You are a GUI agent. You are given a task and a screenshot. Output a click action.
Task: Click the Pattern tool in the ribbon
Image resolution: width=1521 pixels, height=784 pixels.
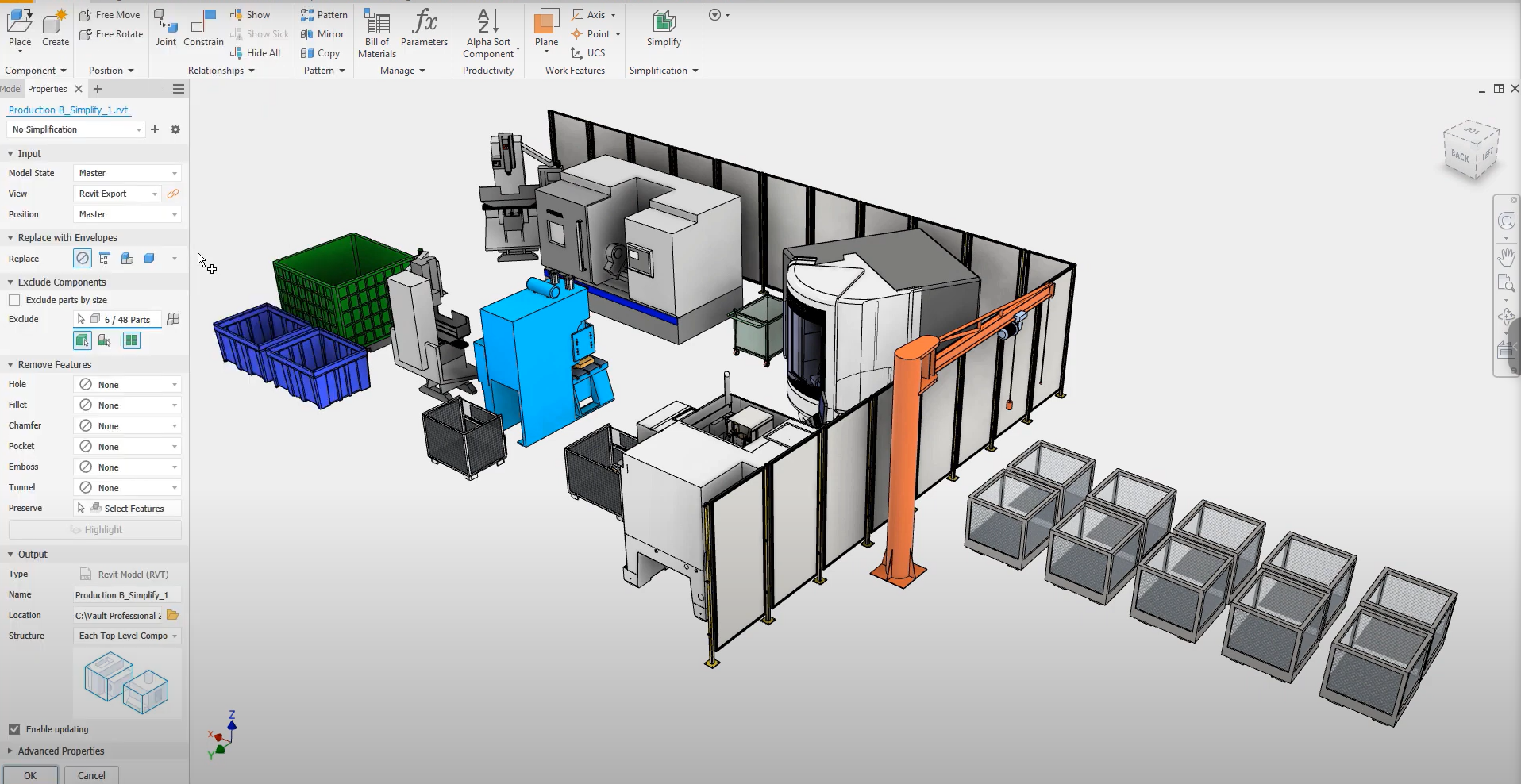pos(324,15)
